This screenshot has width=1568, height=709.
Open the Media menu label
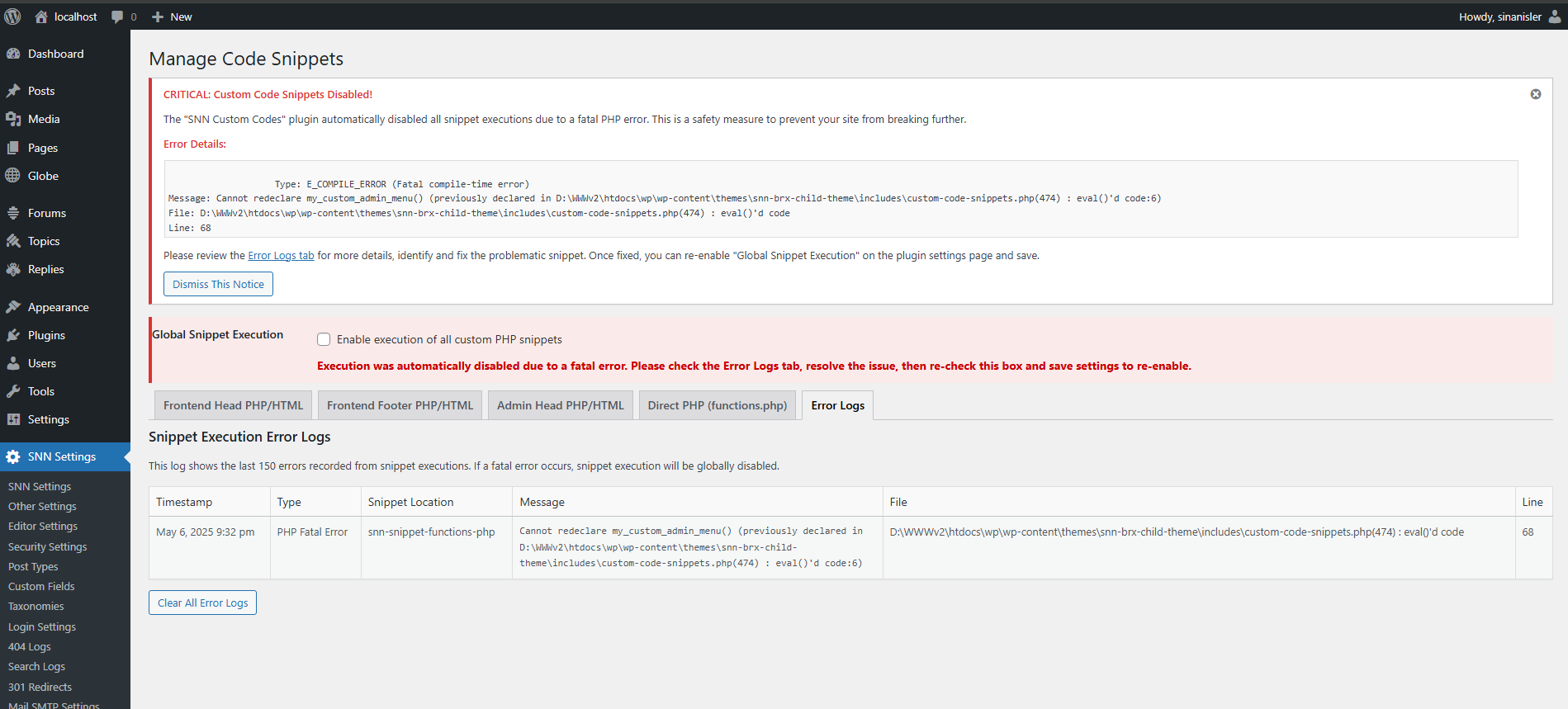44,119
